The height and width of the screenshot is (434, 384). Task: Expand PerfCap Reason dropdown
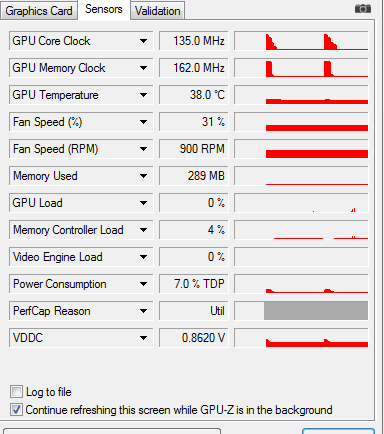[x=143, y=311]
